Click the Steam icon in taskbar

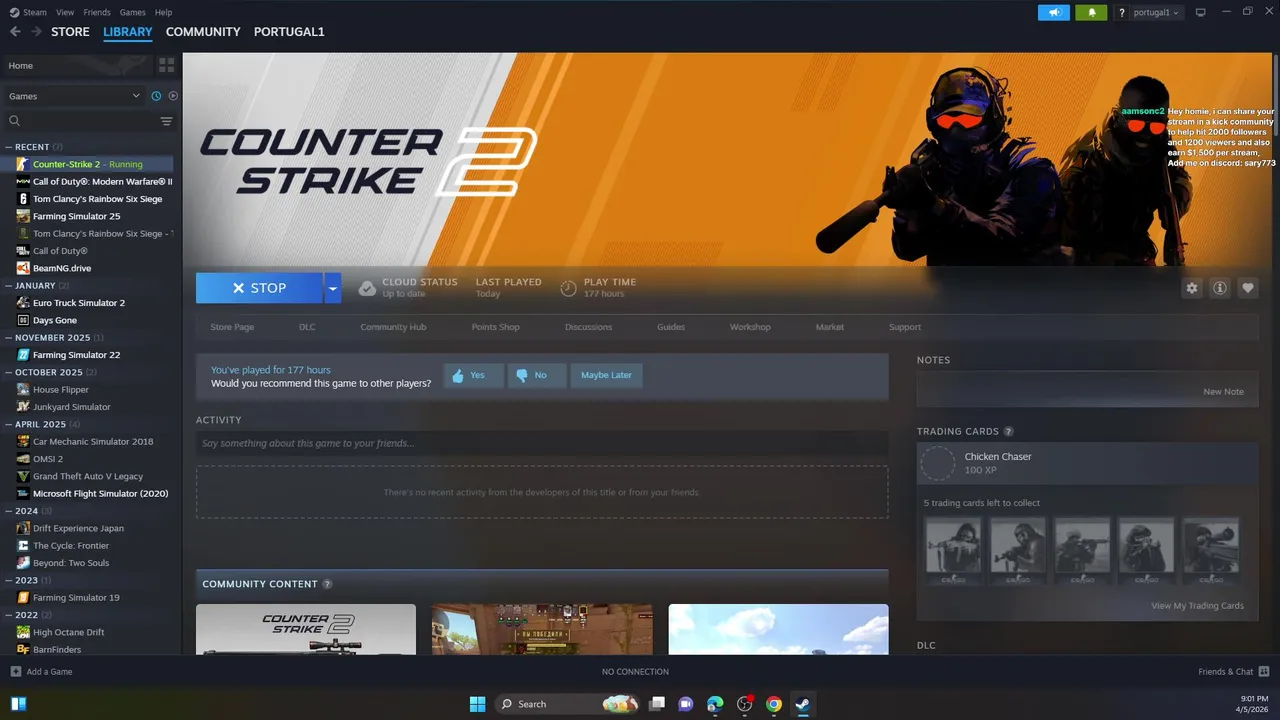802,704
